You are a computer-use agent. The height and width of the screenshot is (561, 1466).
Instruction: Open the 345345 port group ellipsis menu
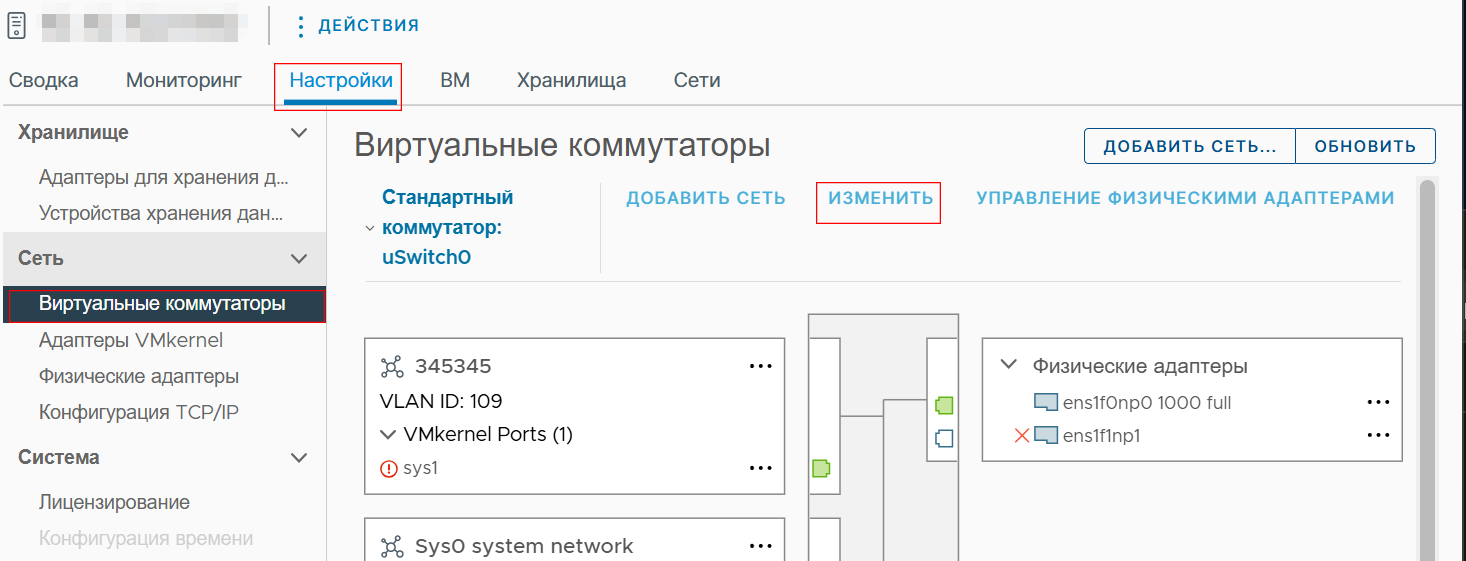[x=761, y=367]
